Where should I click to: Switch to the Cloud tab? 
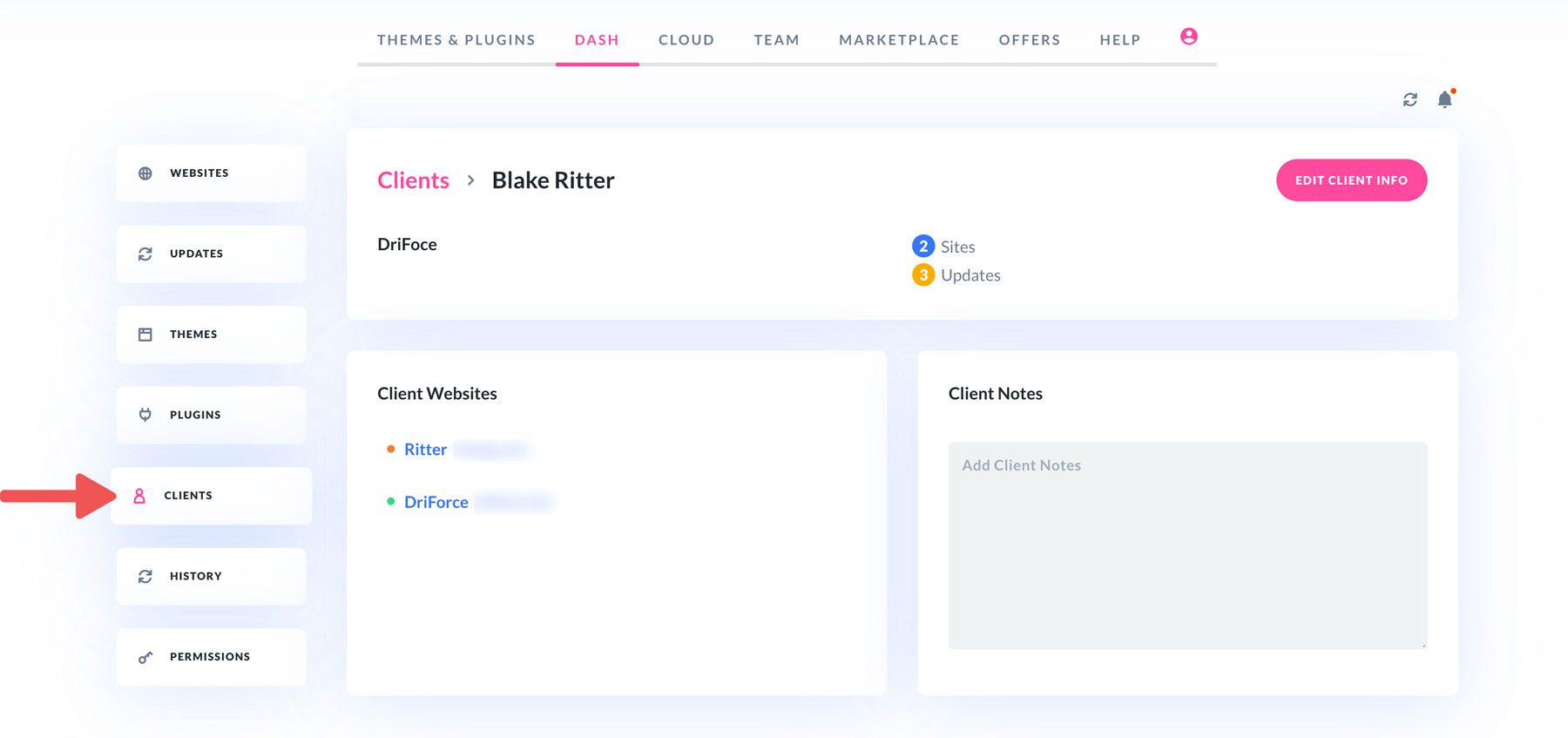(x=686, y=40)
